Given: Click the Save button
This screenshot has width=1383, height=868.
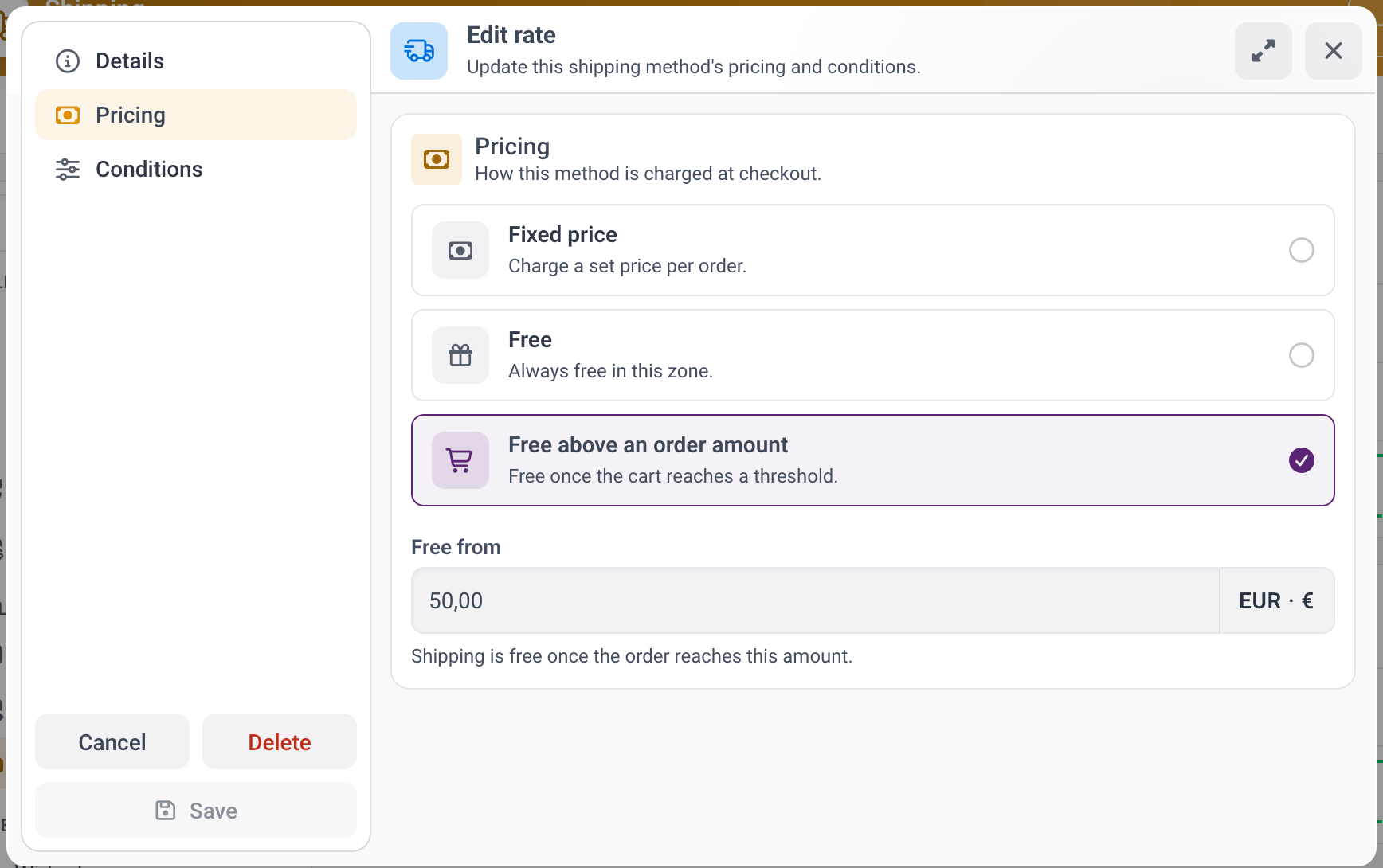Looking at the screenshot, I should (x=196, y=810).
